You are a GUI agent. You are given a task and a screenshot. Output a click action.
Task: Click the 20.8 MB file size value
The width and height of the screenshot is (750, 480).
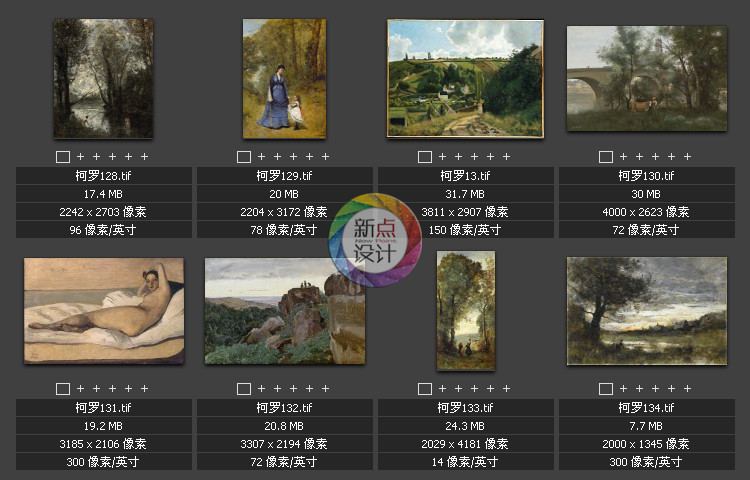click(285, 426)
